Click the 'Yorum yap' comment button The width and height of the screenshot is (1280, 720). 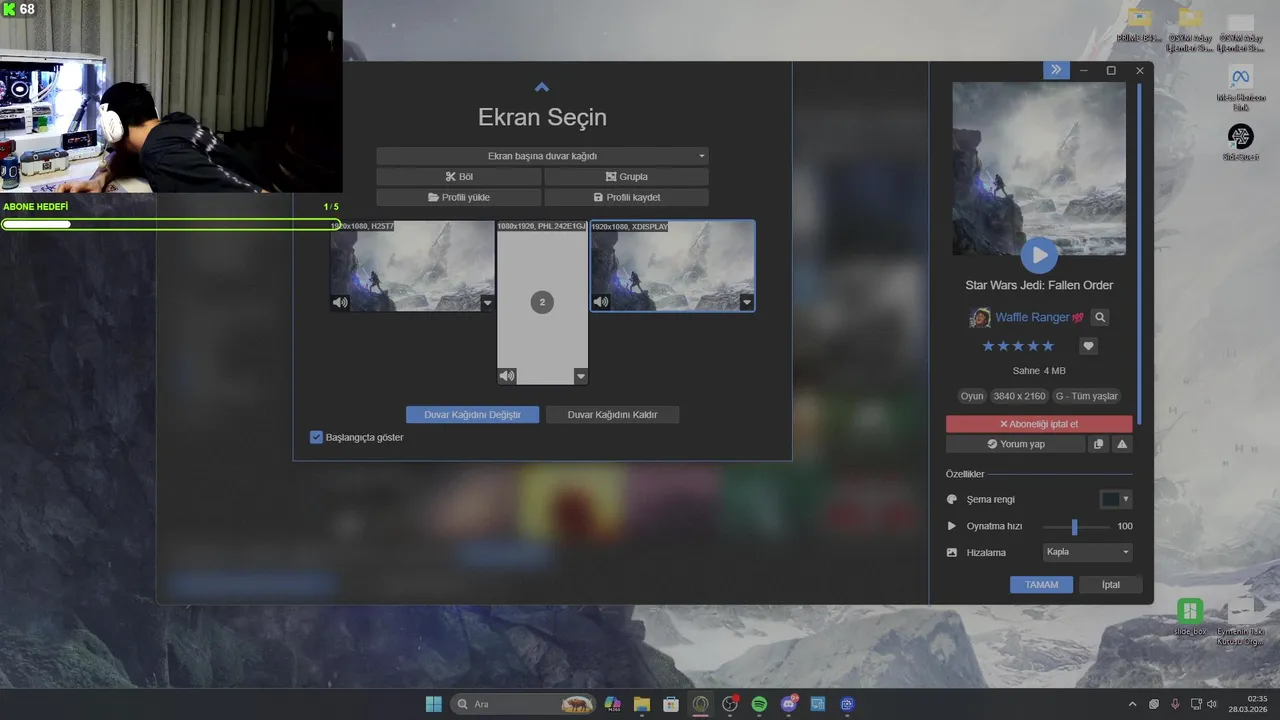point(1015,444)
